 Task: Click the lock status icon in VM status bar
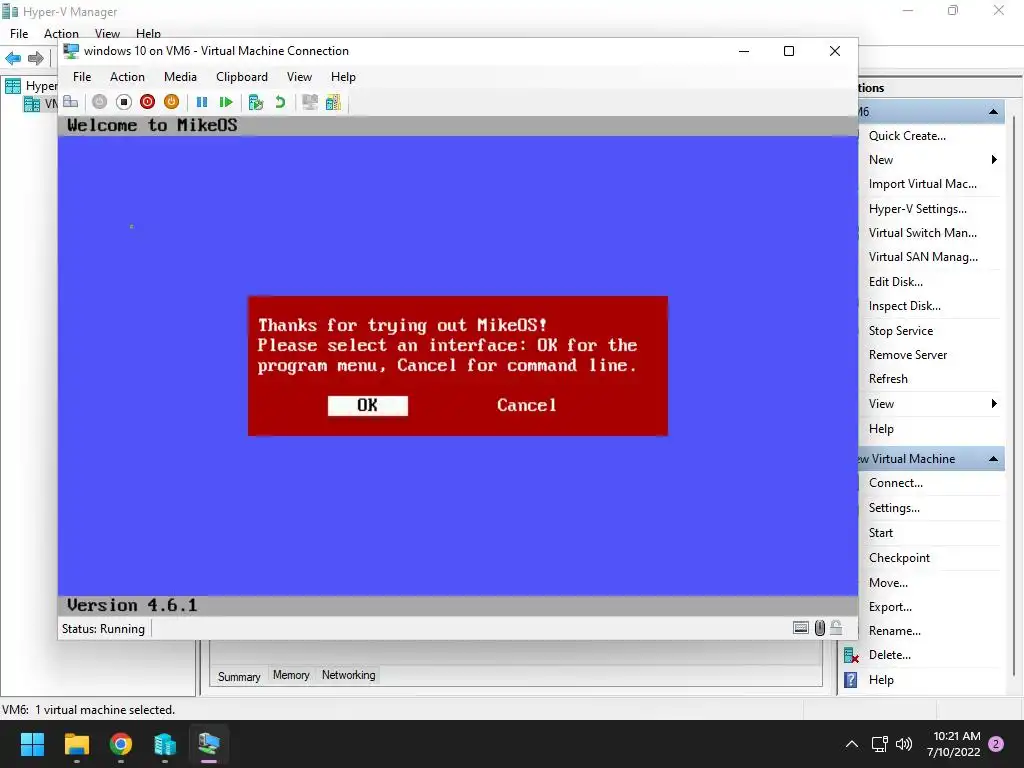[x=836, y=628]
